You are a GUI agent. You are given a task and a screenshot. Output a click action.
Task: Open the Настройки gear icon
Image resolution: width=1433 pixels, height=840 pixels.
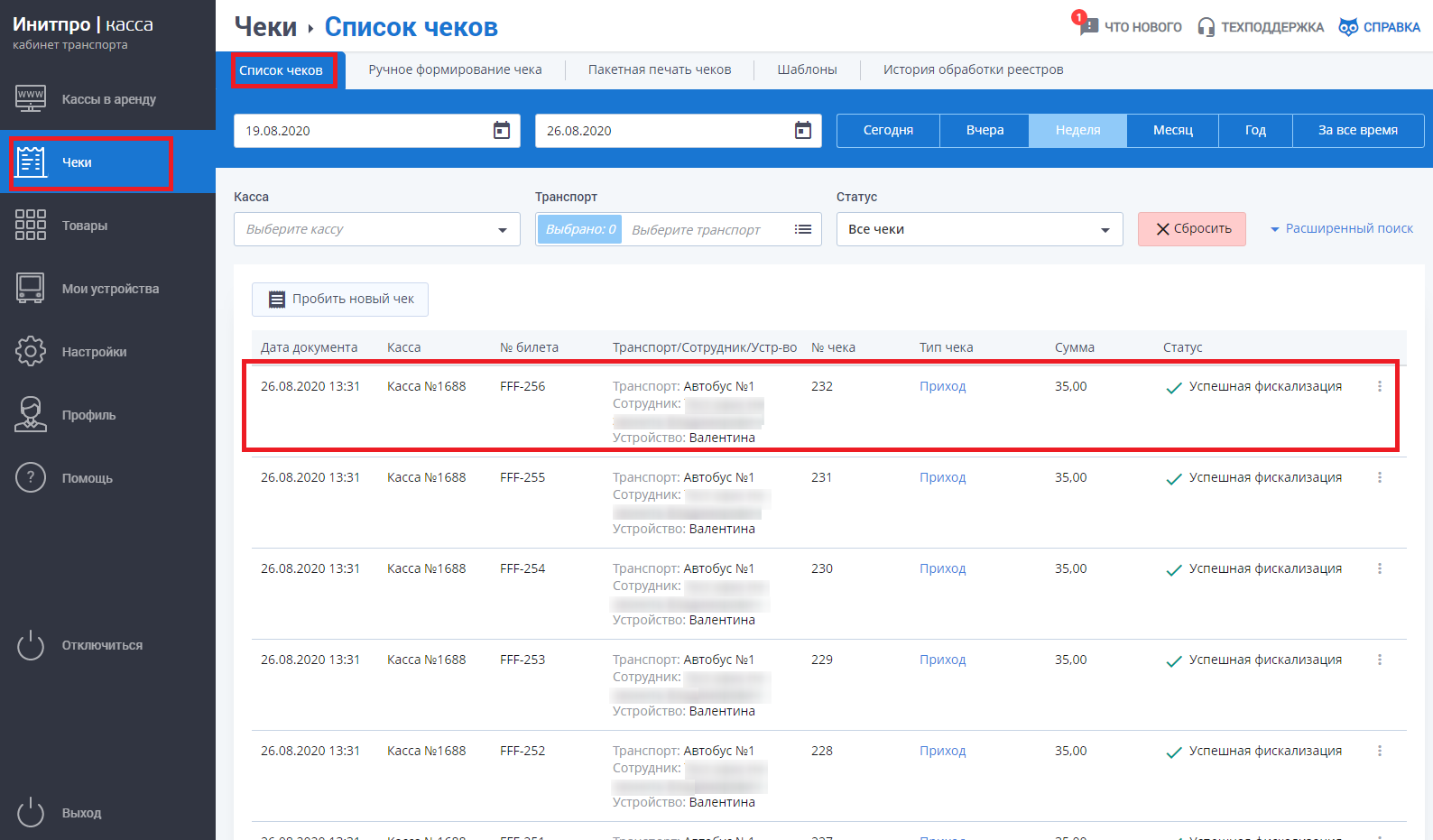pyautogui.click(x=31, y=351)
